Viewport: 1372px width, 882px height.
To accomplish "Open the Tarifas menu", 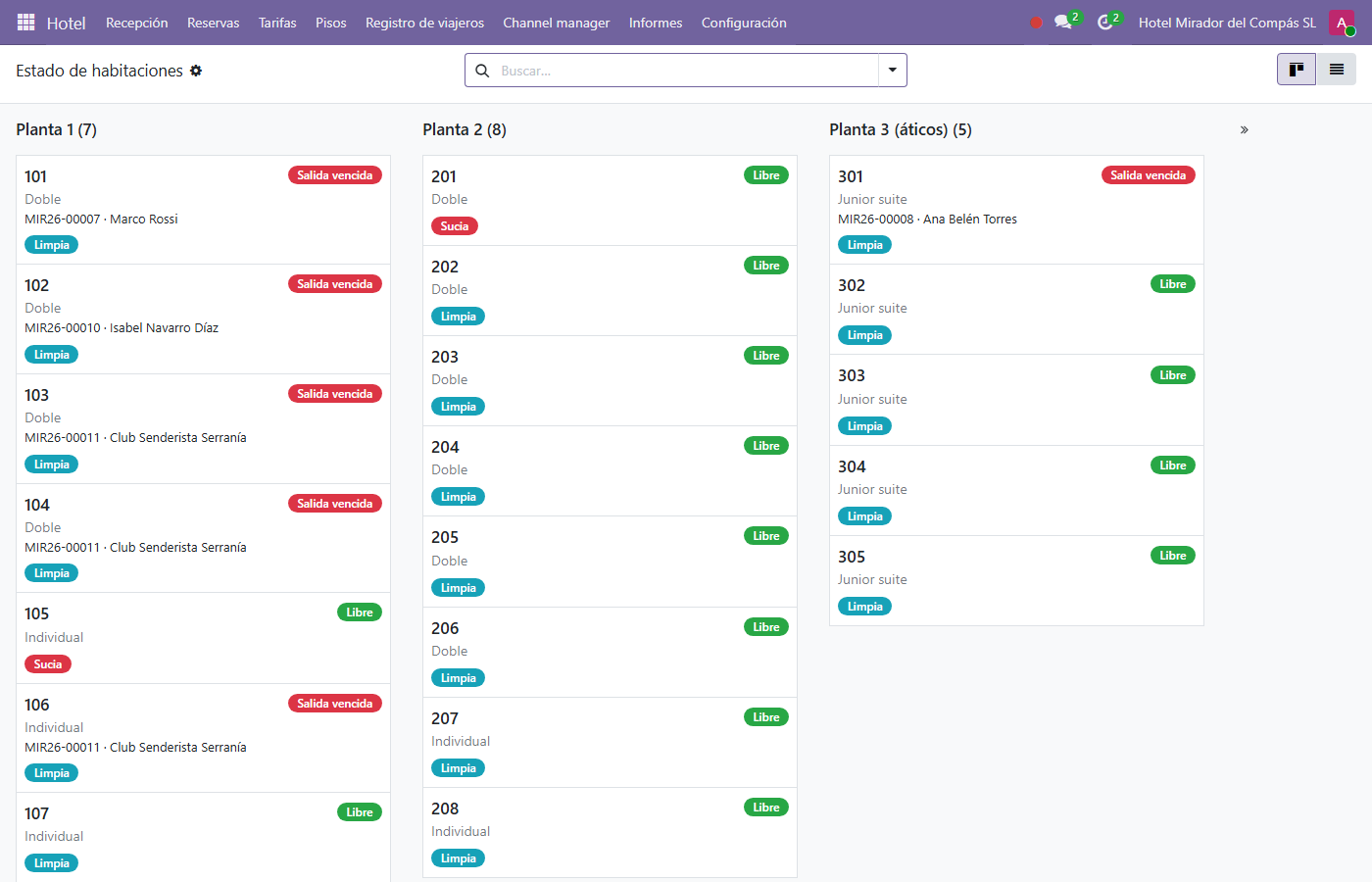I will pyautogui.click(x=277, y=23).
